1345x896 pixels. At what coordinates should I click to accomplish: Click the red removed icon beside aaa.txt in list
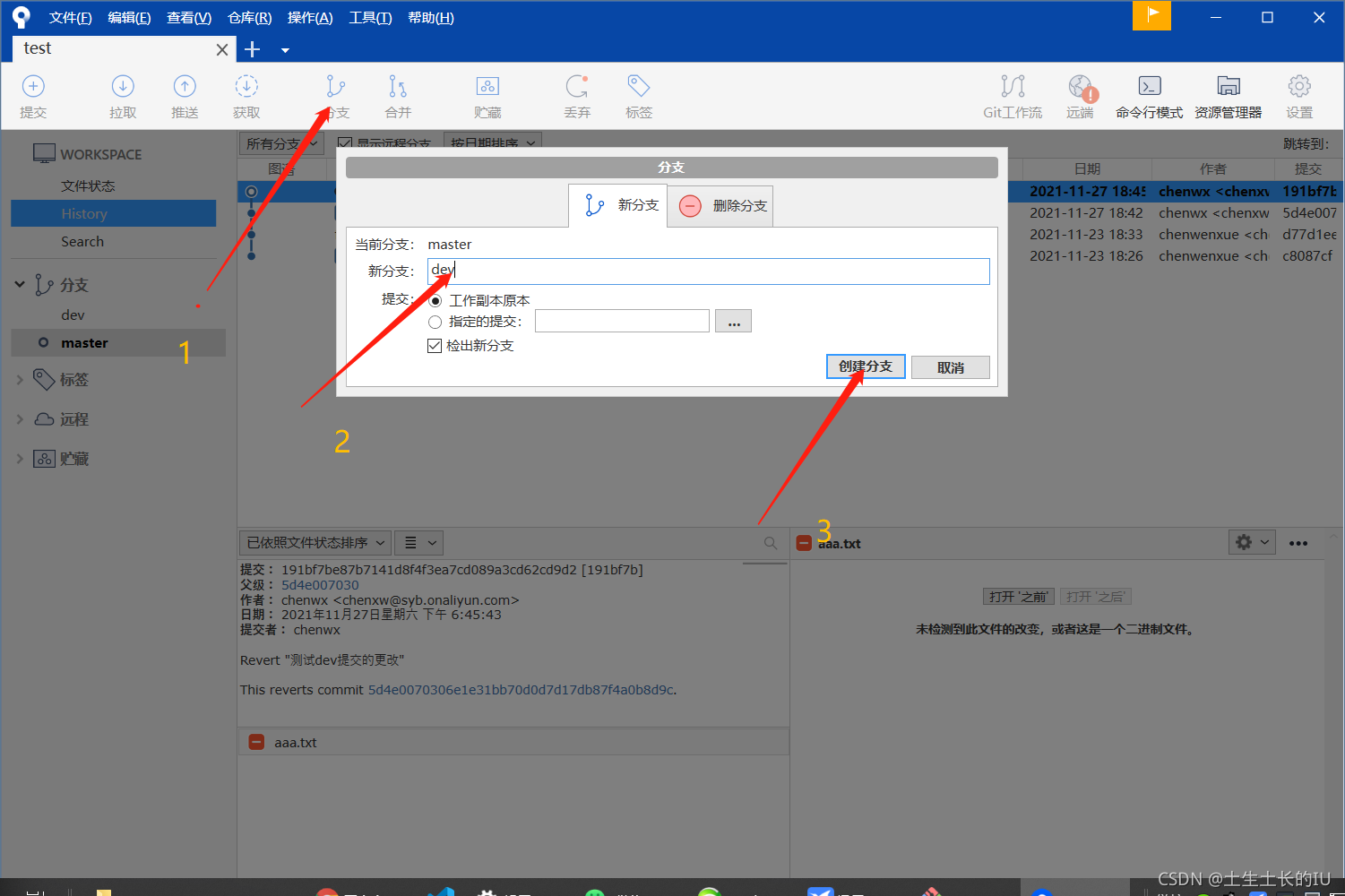(x=256, y=742)
